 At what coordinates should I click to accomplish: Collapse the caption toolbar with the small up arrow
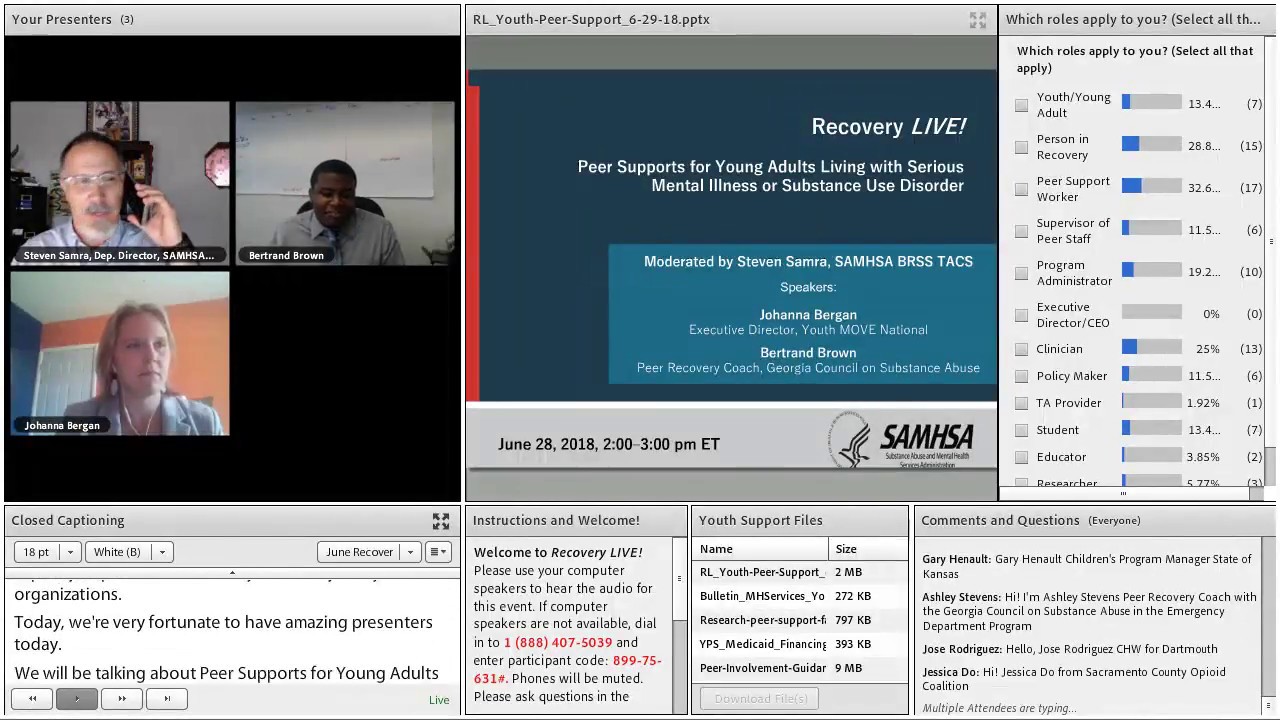point(232,573)
